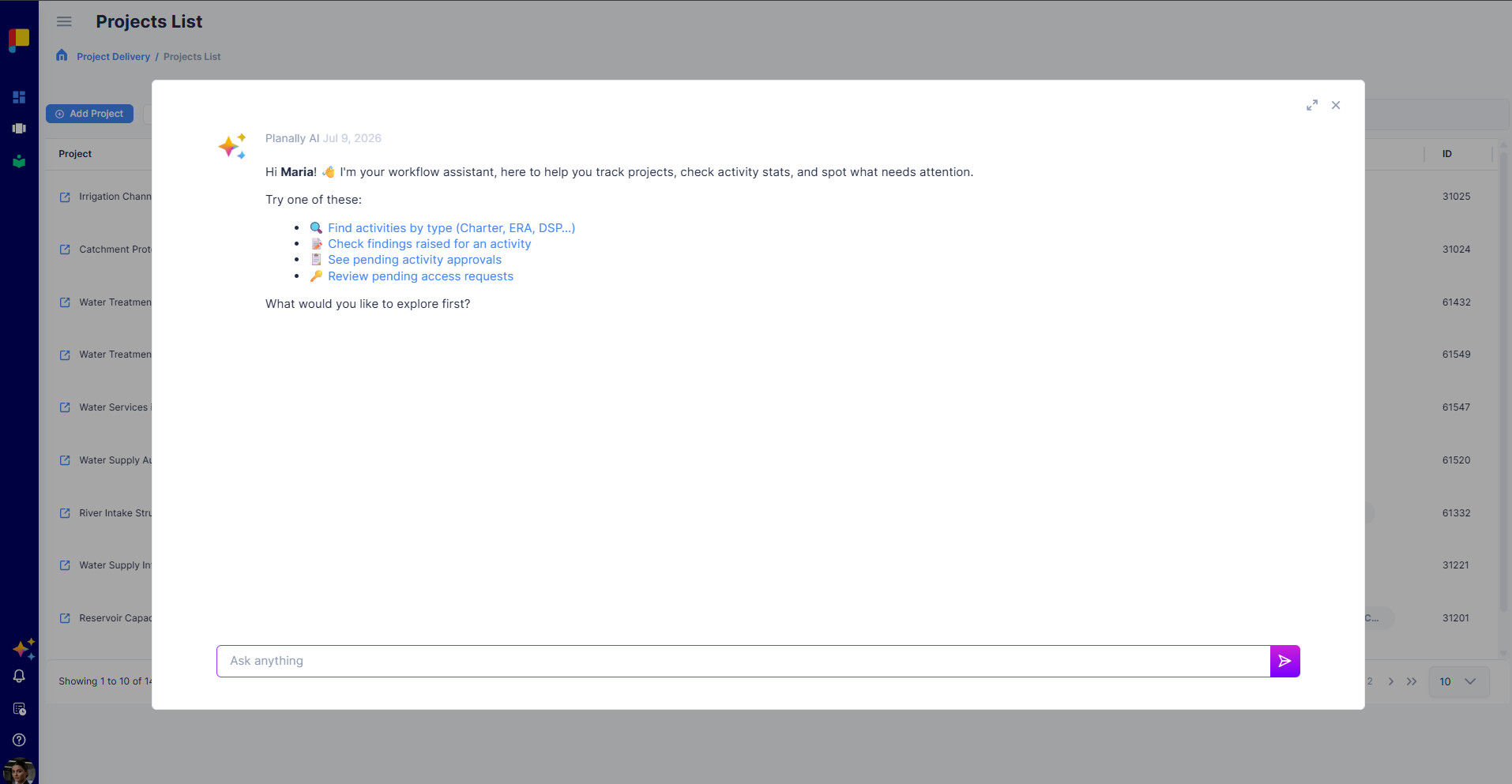This screenshot has width=1512, height=784.
Task: Expand the AI chat dialog to fullscreen
Action: (x=1311, y=105)
